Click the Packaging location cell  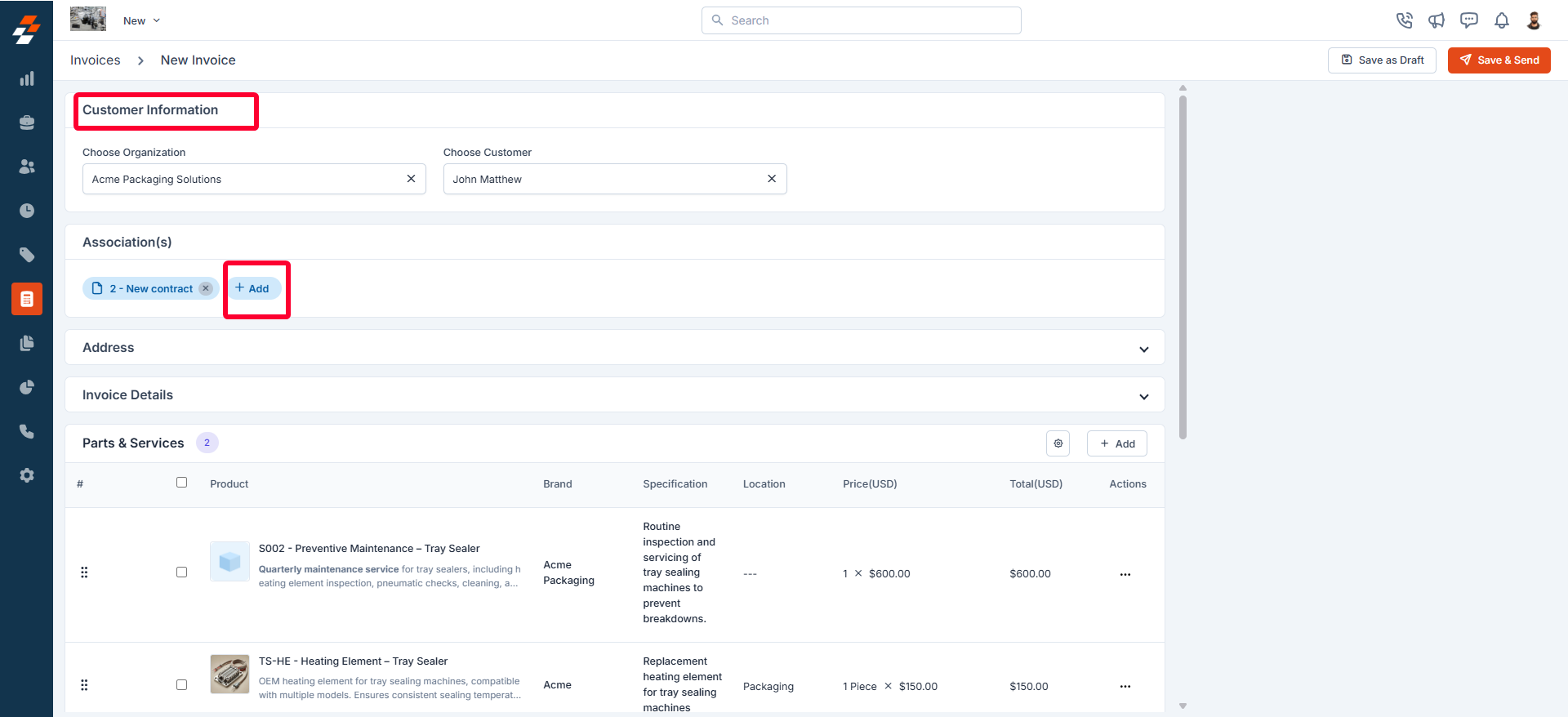point(768,687)
